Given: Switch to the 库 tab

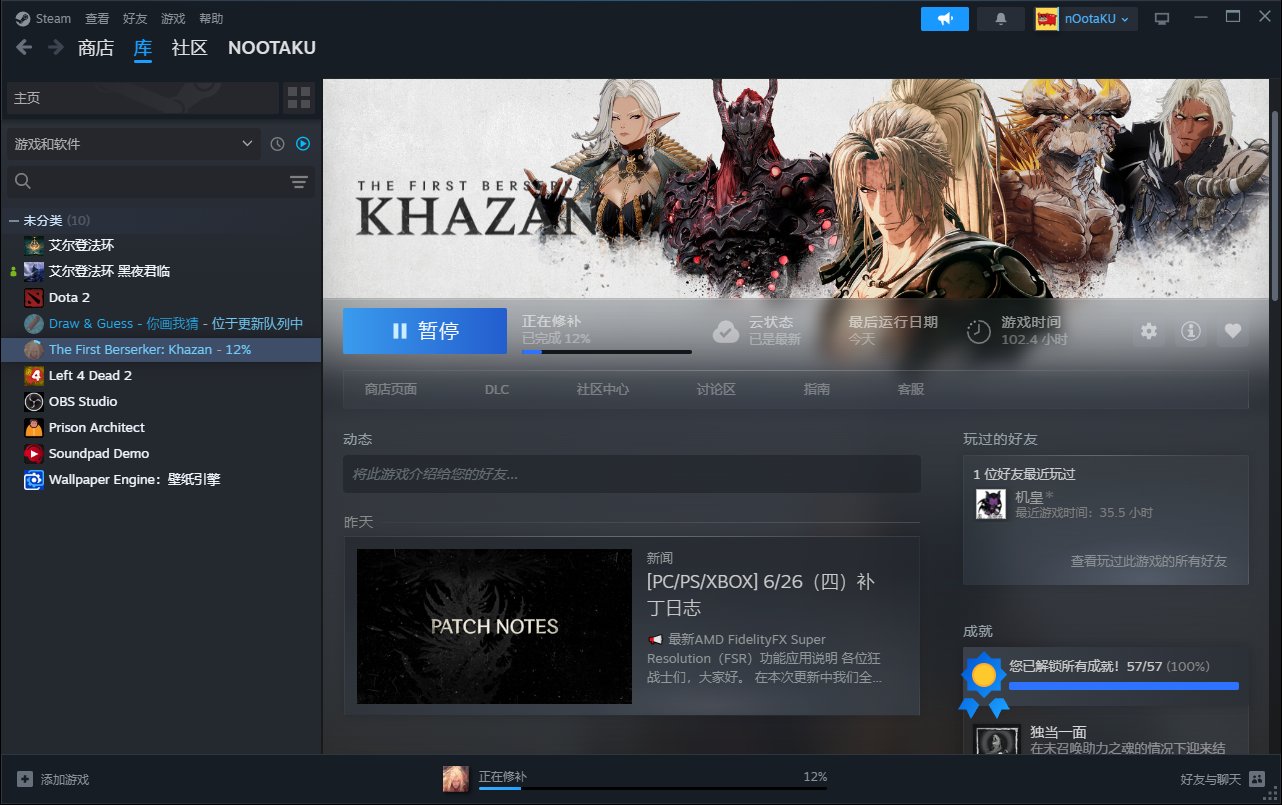Looking at the screenshot, I should tap(143, 48).
